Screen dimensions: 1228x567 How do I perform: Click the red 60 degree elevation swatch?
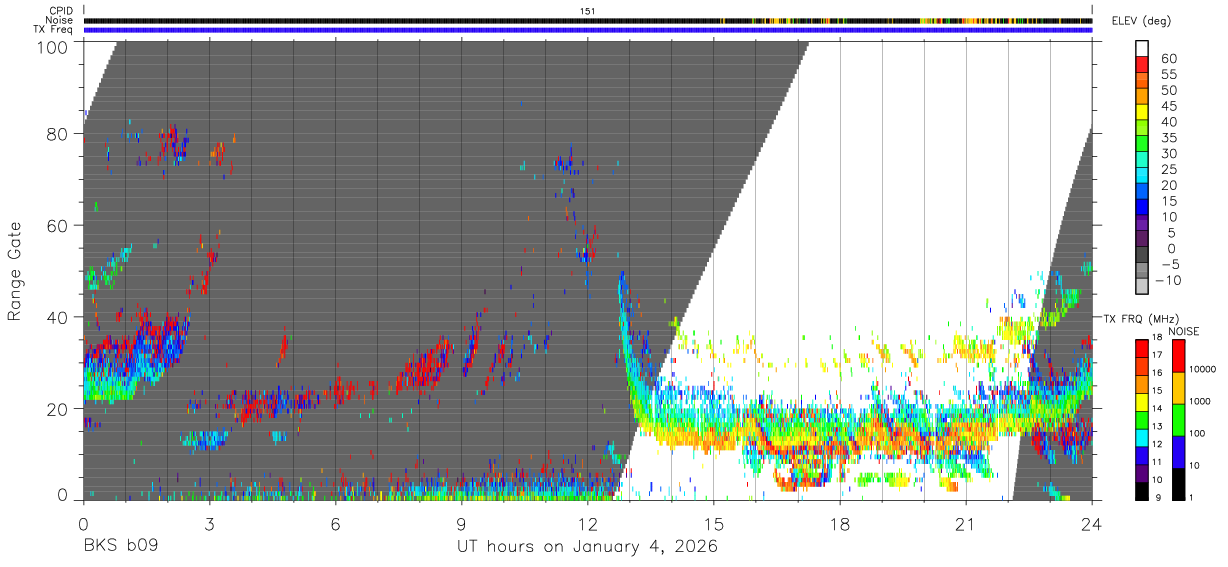point(1142,65)
